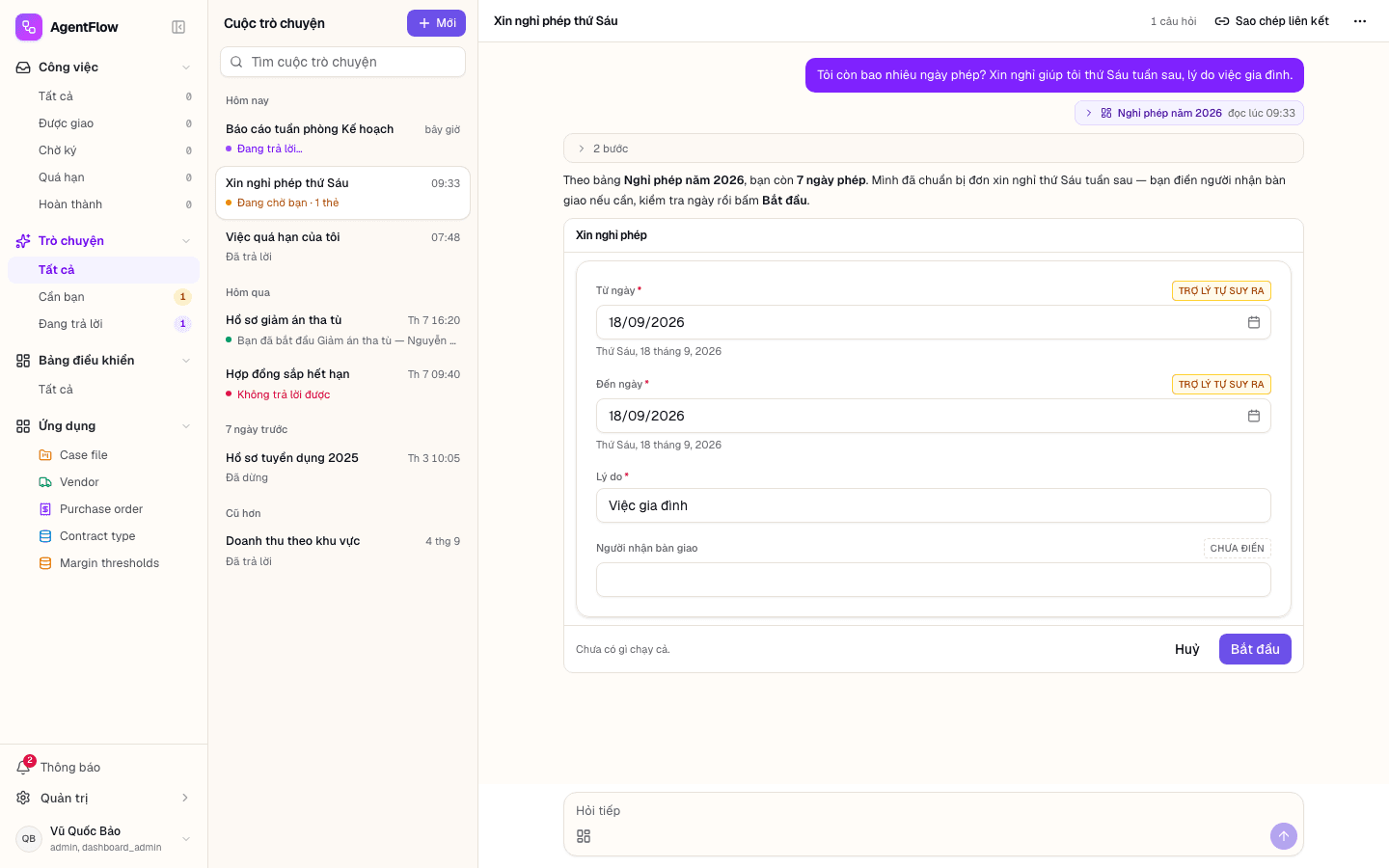This screenshot has width=1389, height=868.
Task: Click the Huỷ button
Action: (1187, 649)
